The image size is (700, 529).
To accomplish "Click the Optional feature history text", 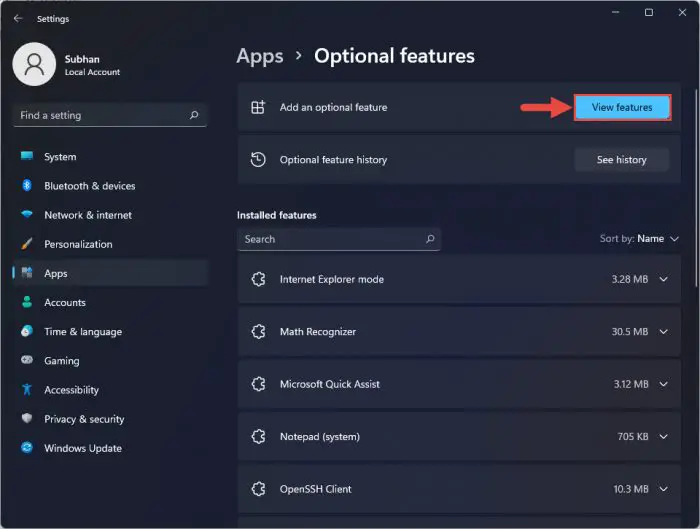I will coord(333,159).
